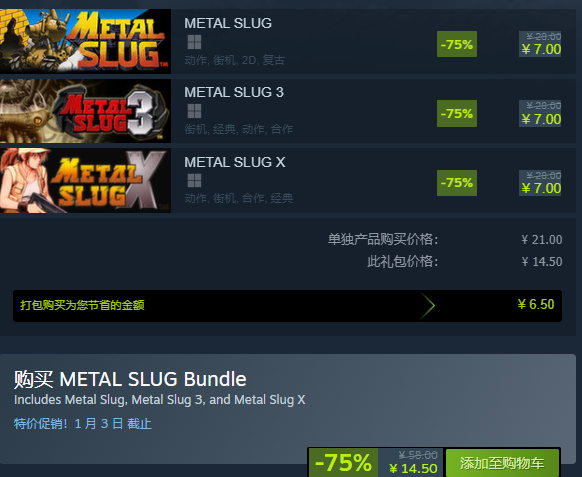Click the METAL SLUG X title text
The height and width of the screenshot is (477, 582).
pyautogui.click(x=235, y=162)
